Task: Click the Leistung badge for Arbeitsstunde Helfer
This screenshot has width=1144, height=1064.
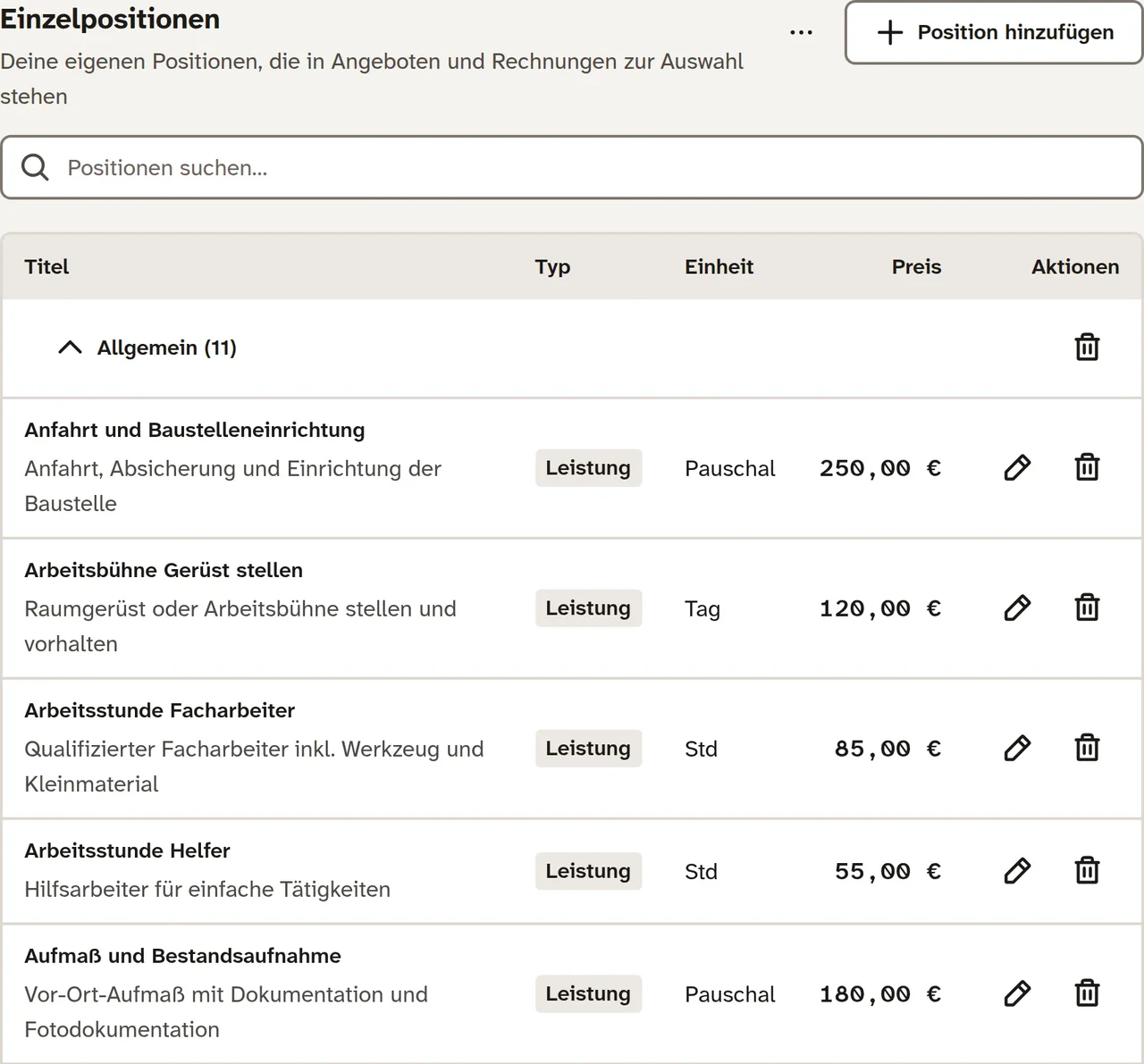Action: (x=588, y=871)
